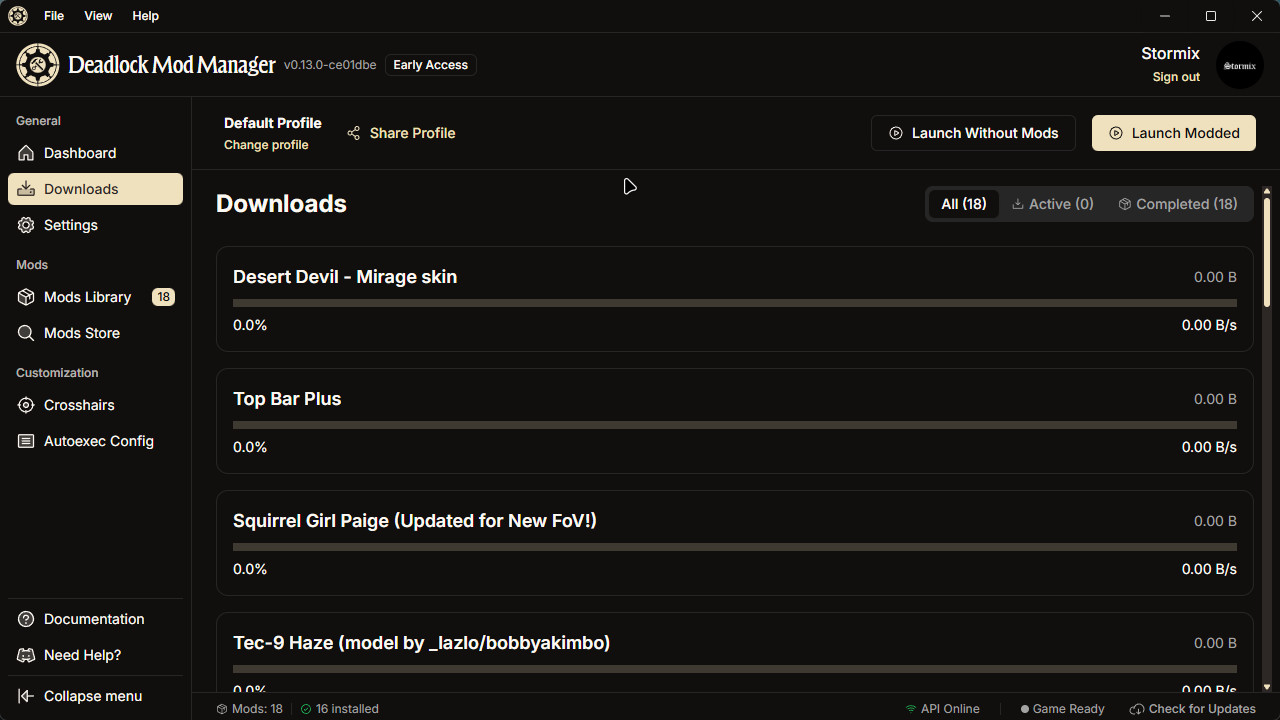The width and height of the screenshot is (1280, 720).
Task: Open the View menu
Action: click(97, 16)
